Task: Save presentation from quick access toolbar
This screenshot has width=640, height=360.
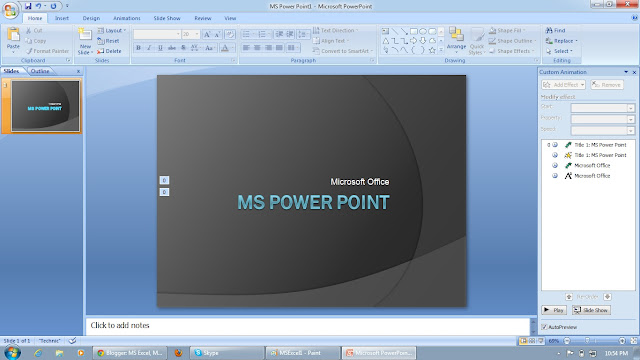Action: tap(28, 6)
